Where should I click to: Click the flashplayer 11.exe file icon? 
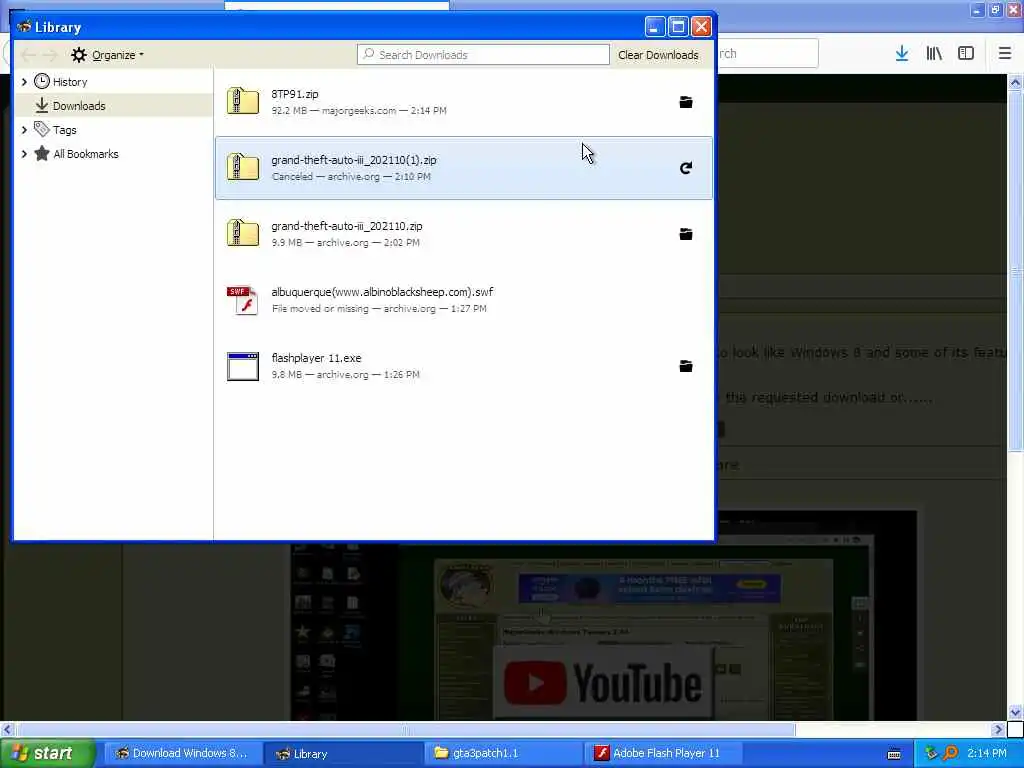tap(243, 366)
